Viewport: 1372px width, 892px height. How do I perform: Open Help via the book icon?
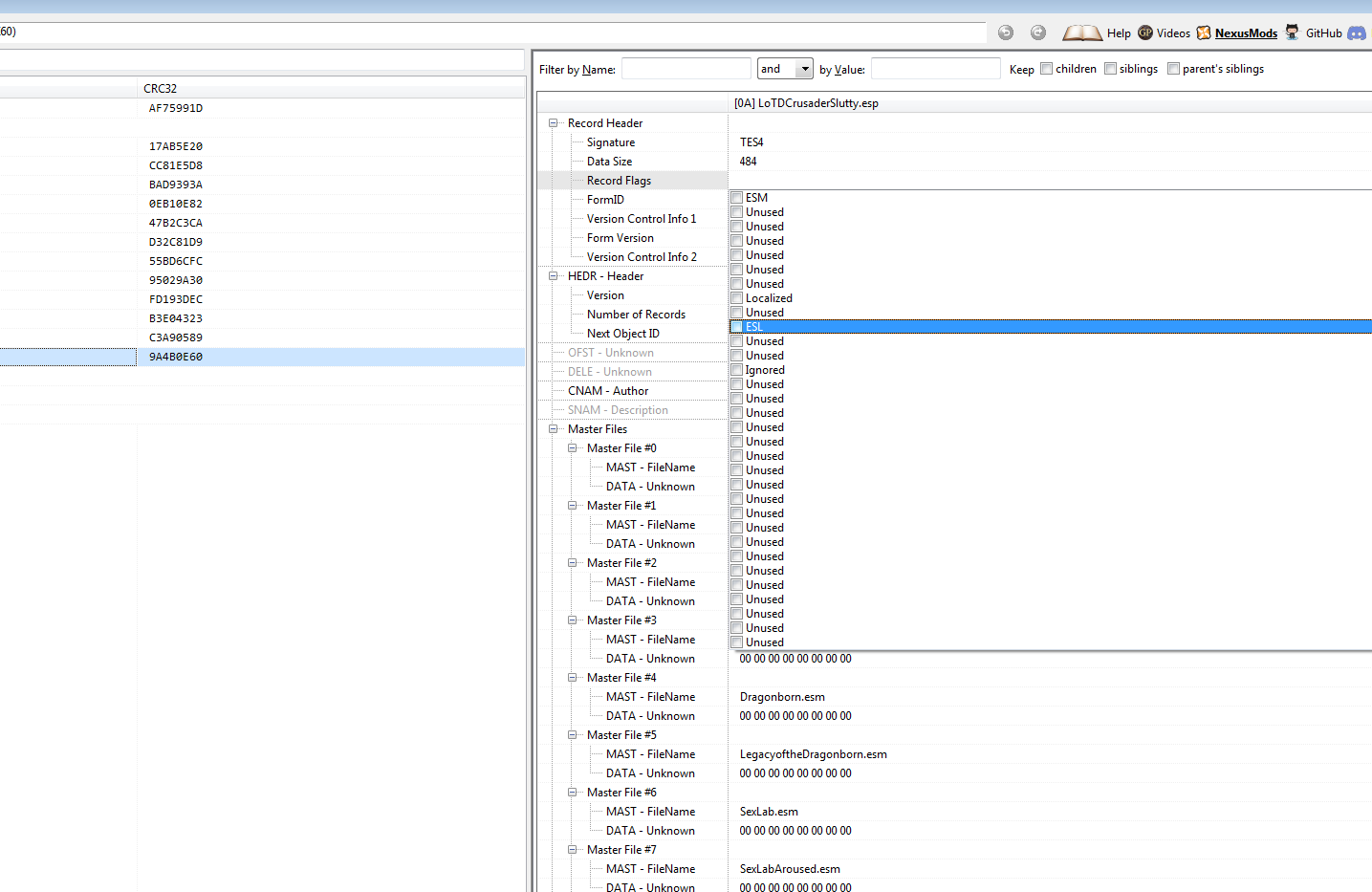(x=1082, y=33)
